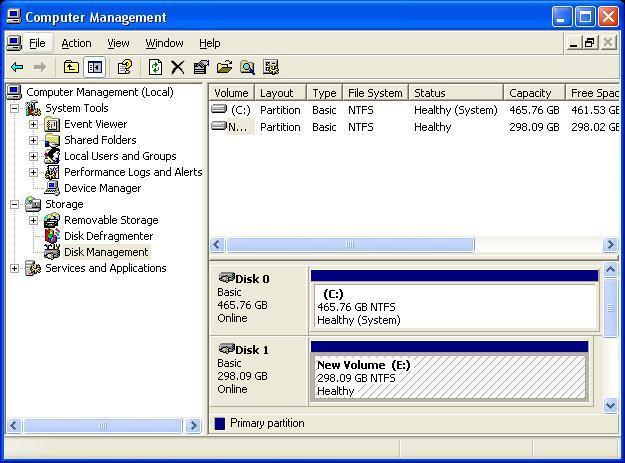Expand the Local Users and Groups node
Screen dimensions: 625x463
click(x=33, y=156)
